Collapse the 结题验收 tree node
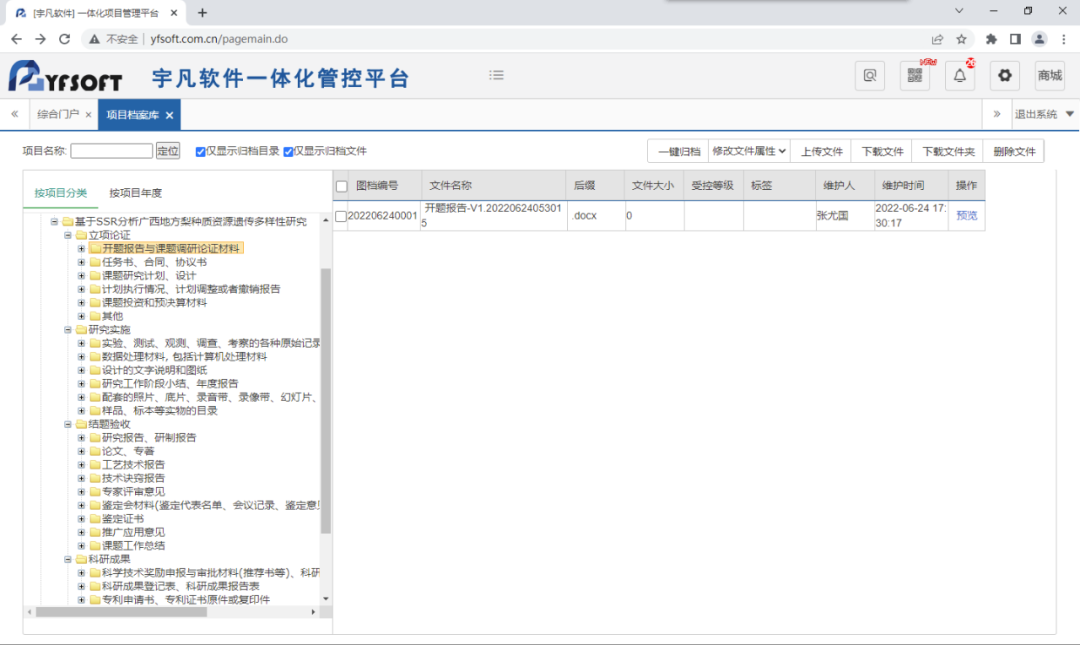This screenshot has height=645, width=1080. pyautogui.click(x=68, y=424)
